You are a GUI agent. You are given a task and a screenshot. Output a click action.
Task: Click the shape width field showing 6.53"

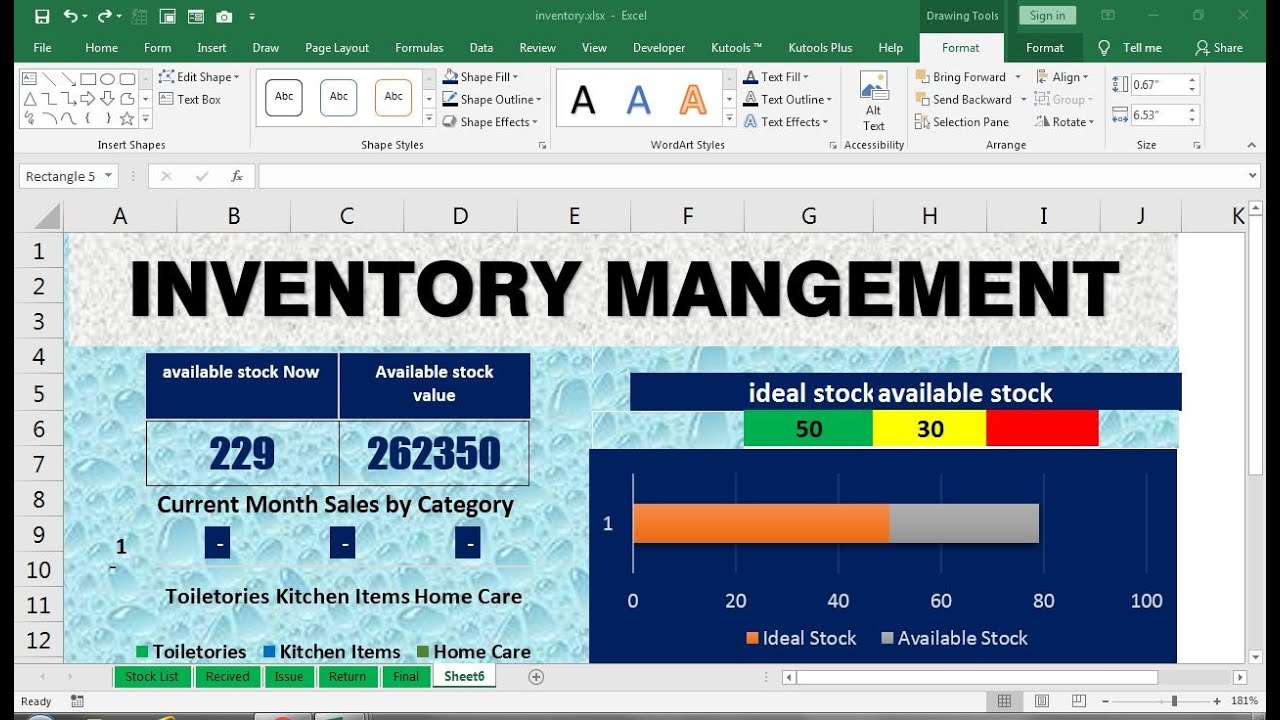click(1156, 115)
